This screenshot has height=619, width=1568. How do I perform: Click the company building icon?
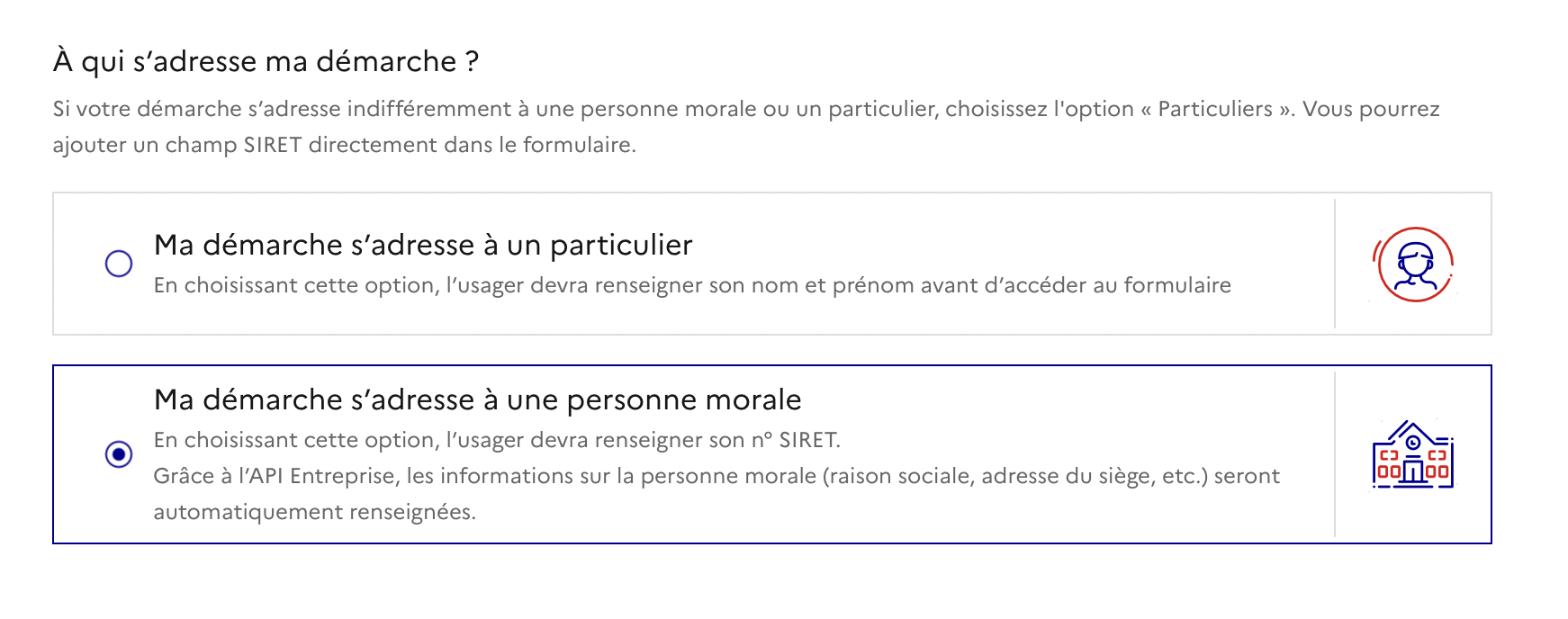[1412, 455]
